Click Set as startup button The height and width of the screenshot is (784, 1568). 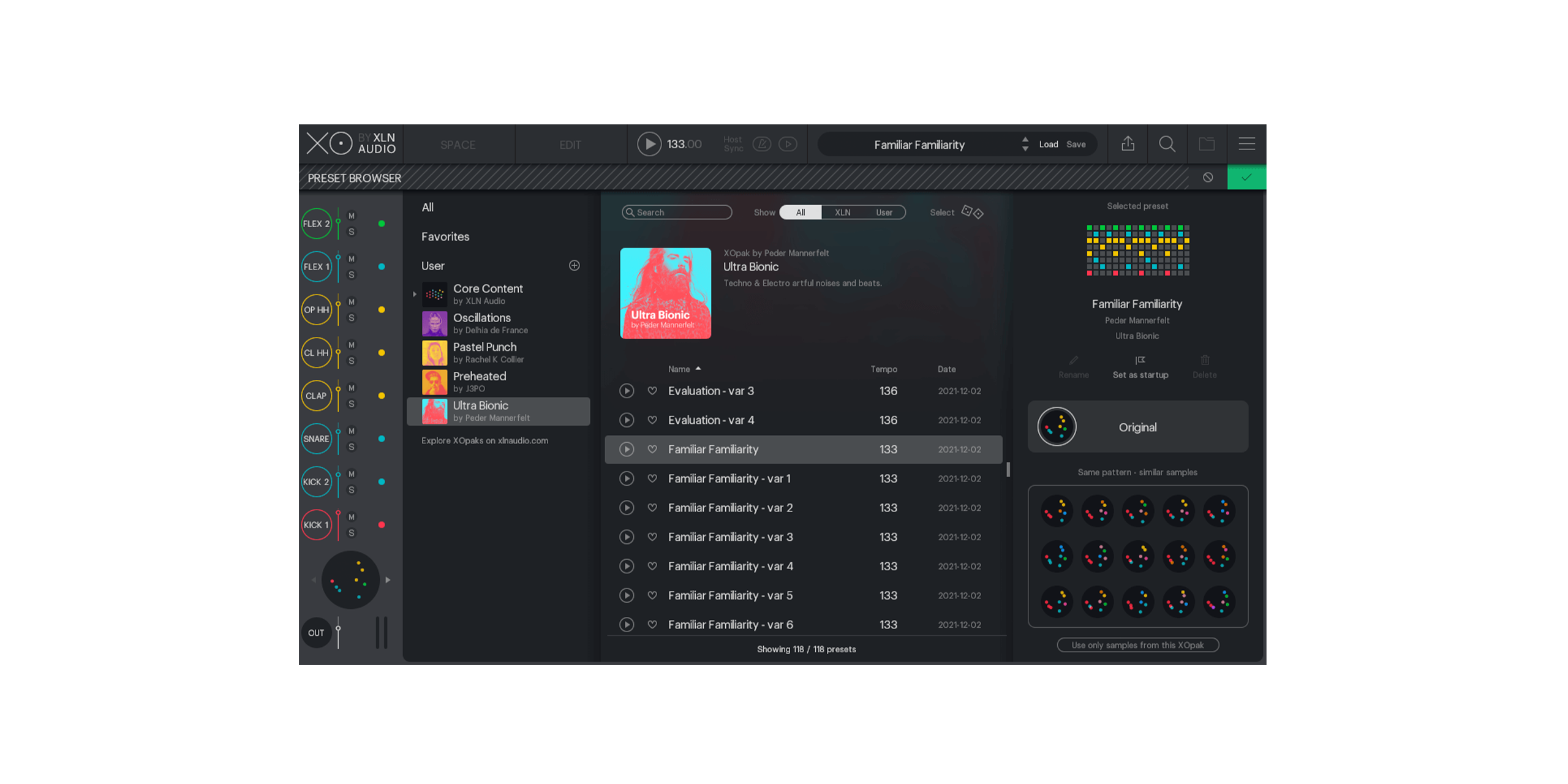1140,367
